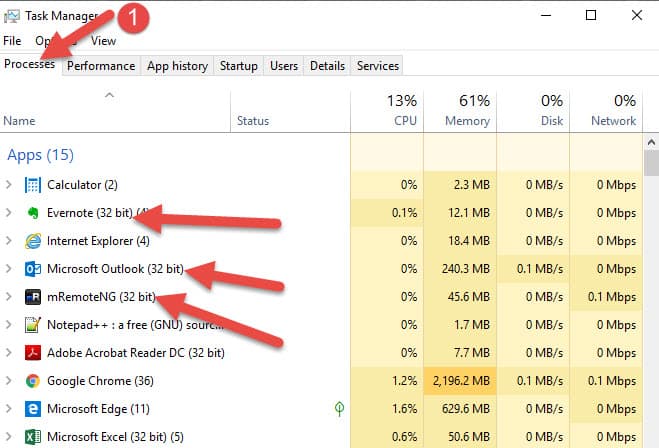Click Outlook's 240.3 MB memory value
The height and width of the screenshot is (448, 659).
pyautogui.click(x=466, y=269)
